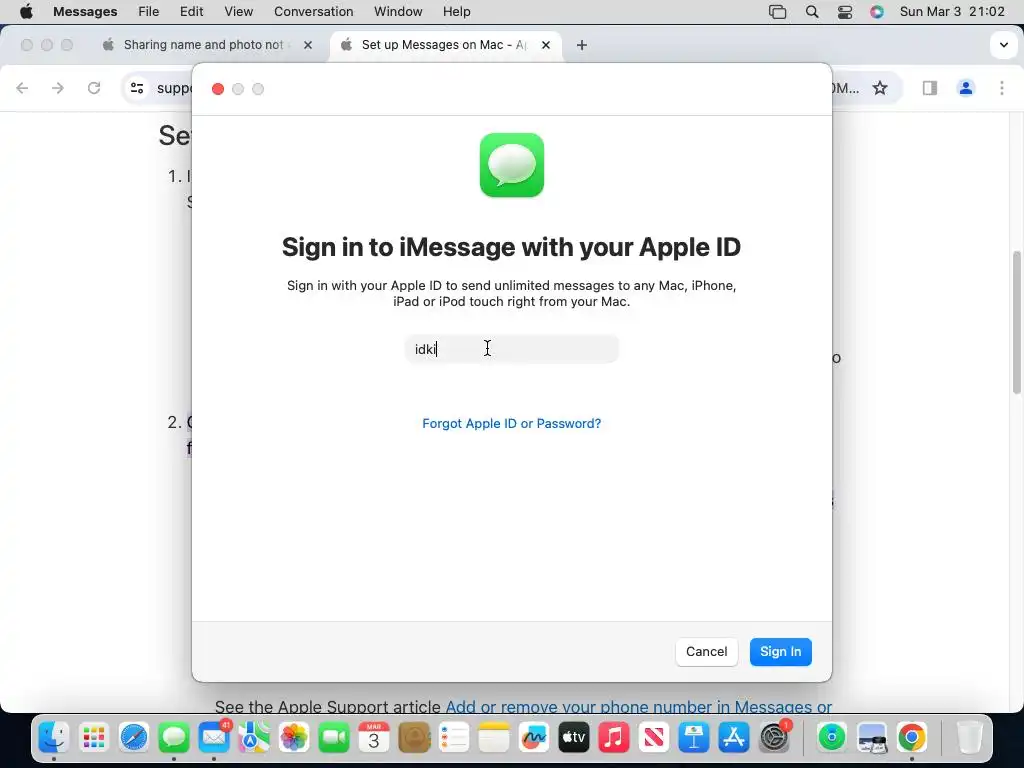Open the Edit menu
The width and height of the screenshot is (1024, 768).
[x=191, y=12]
